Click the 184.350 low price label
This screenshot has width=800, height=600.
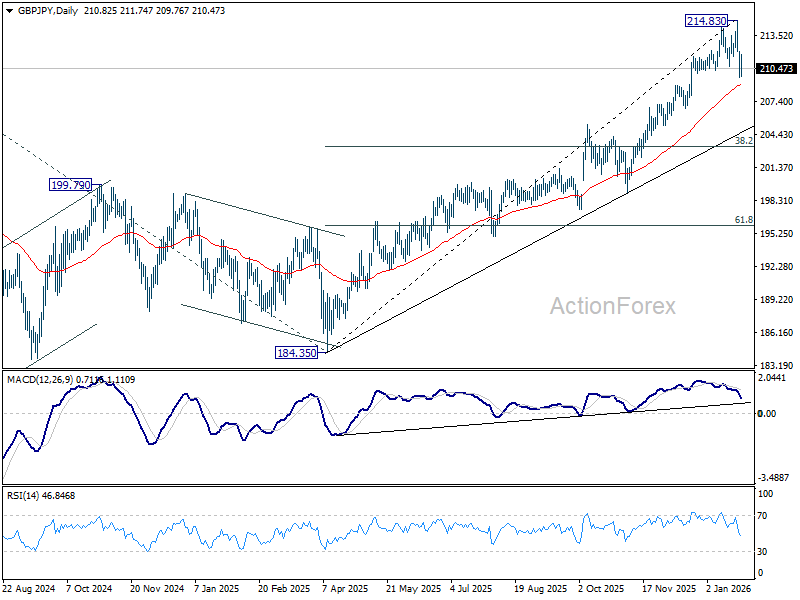pos(296,352)
